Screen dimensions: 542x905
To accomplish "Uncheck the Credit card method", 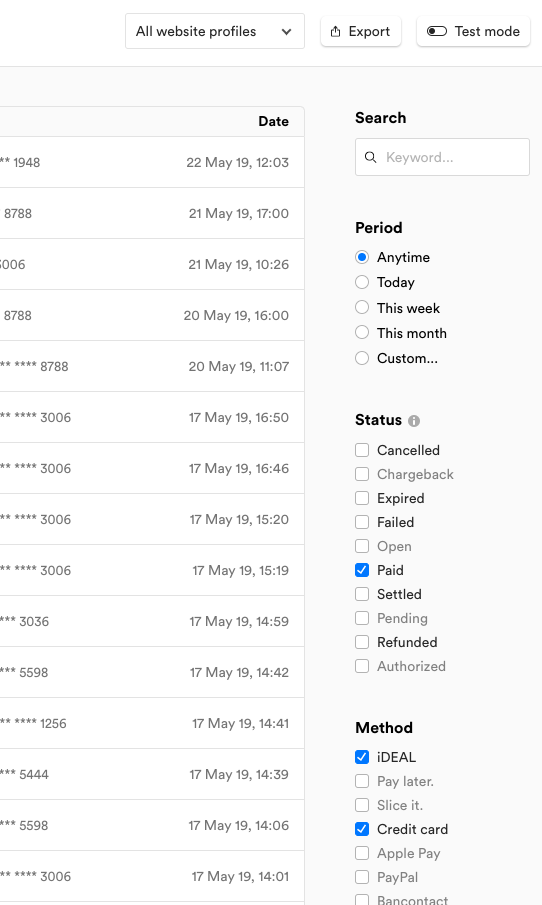I will [362, 829].
